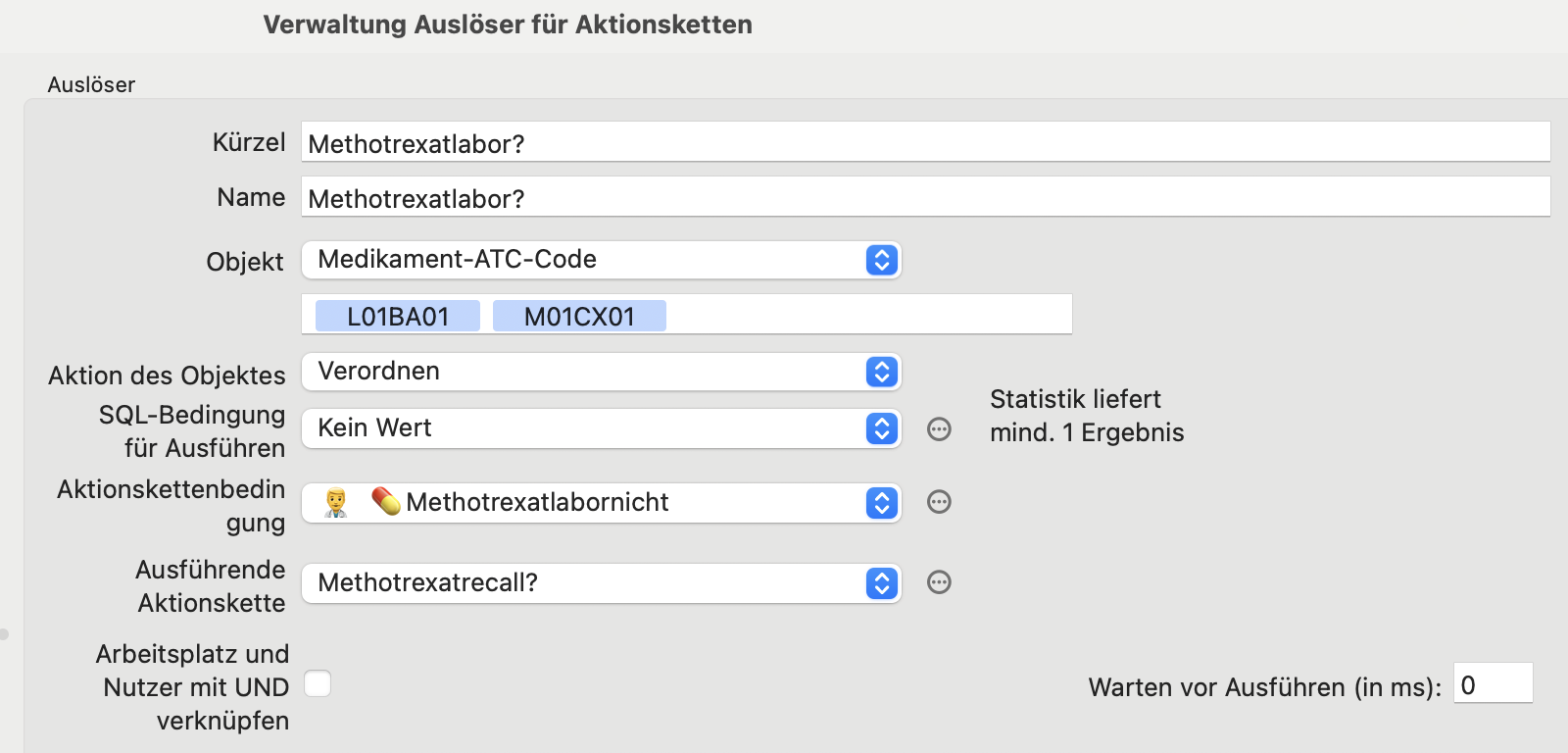Image resolution: width=1568 pixels, height=753 pixels.
Task: Click the pill icon beside Methotrexatlabornicht
Action: tap(386, 502)
